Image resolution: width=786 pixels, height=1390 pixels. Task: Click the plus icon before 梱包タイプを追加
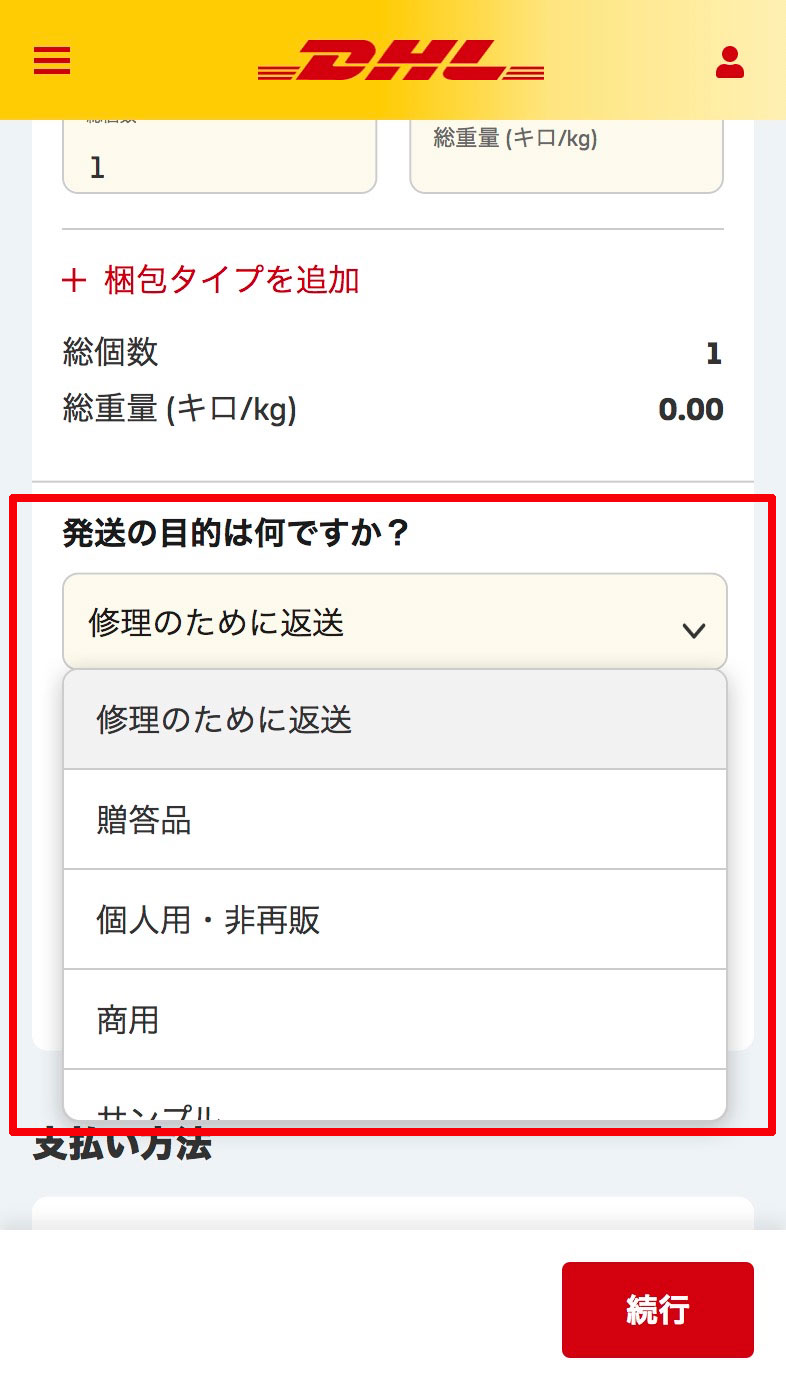coord(74,281)
